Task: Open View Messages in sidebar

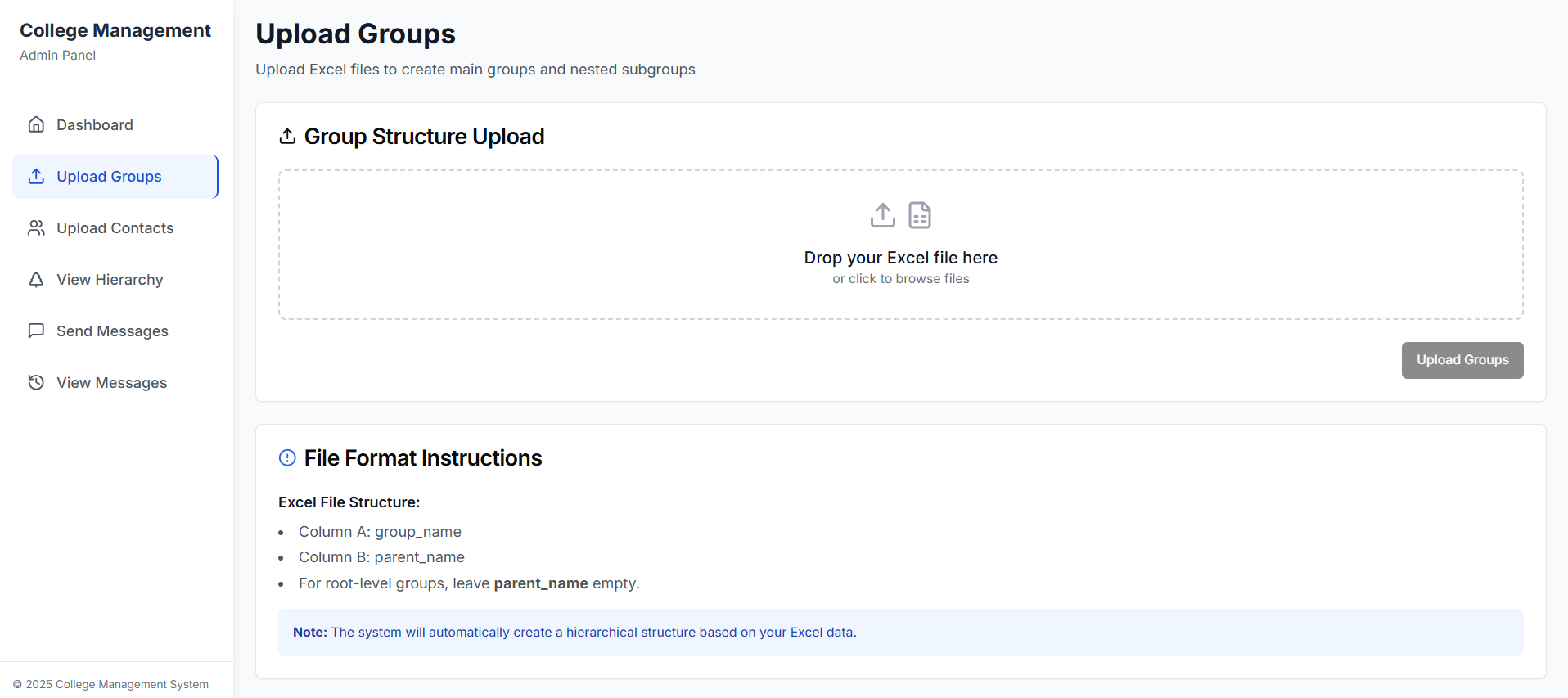Action: [x=115, y=382]
